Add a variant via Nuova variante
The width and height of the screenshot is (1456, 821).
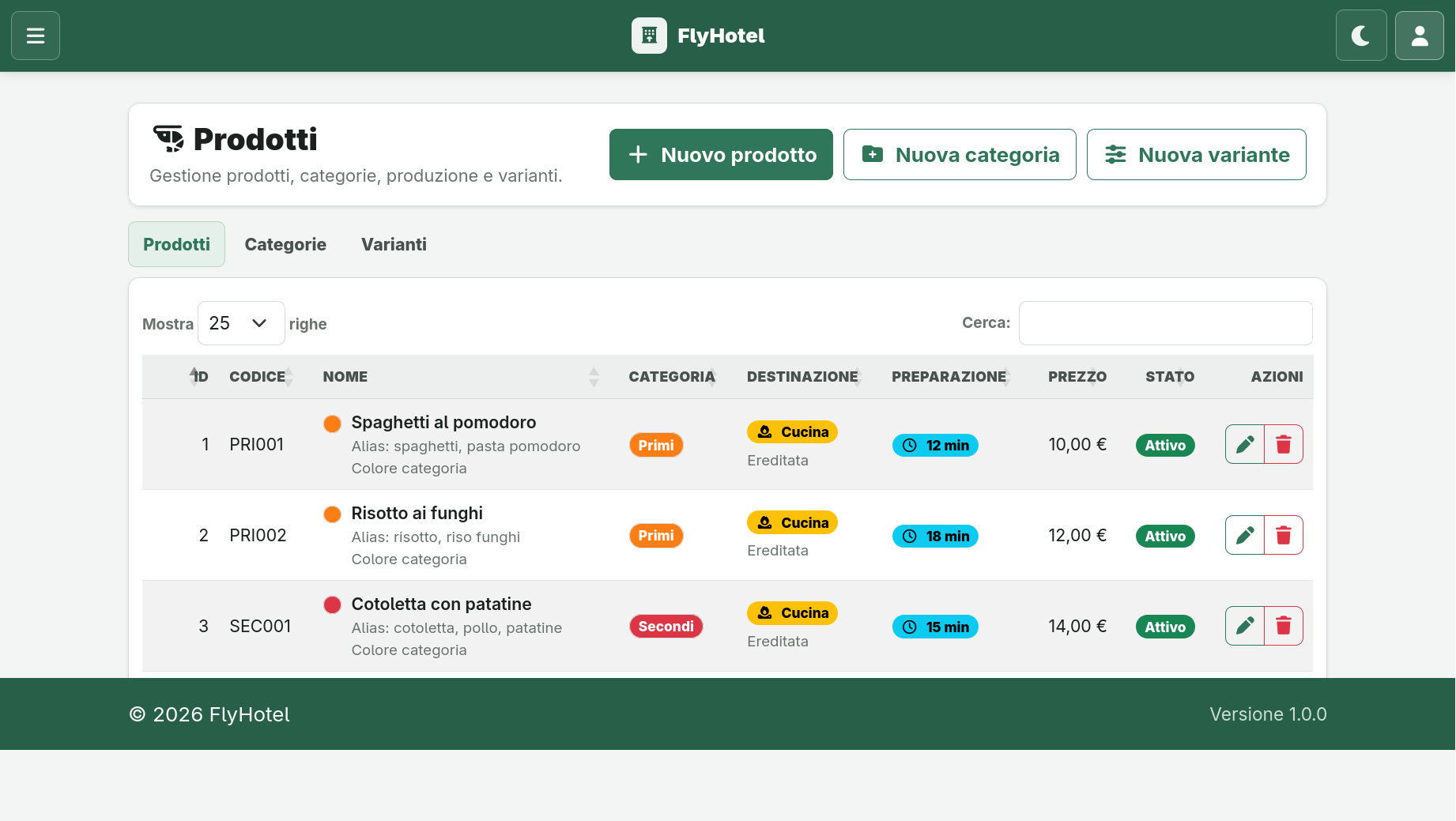[1197, 155]
